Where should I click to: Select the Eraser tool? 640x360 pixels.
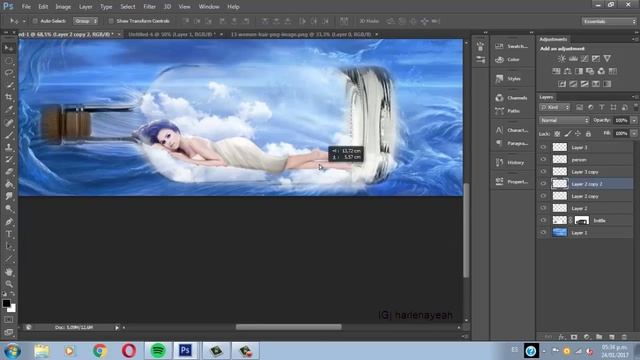[9, 171]
